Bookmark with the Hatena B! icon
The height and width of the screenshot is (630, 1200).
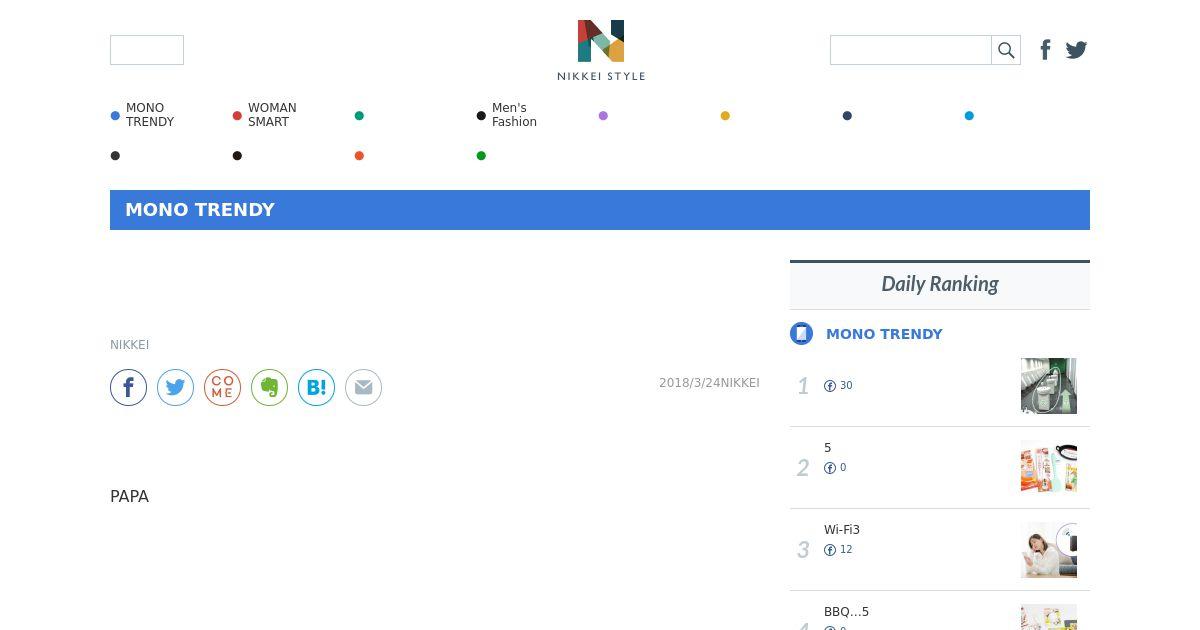coord(316,387)
